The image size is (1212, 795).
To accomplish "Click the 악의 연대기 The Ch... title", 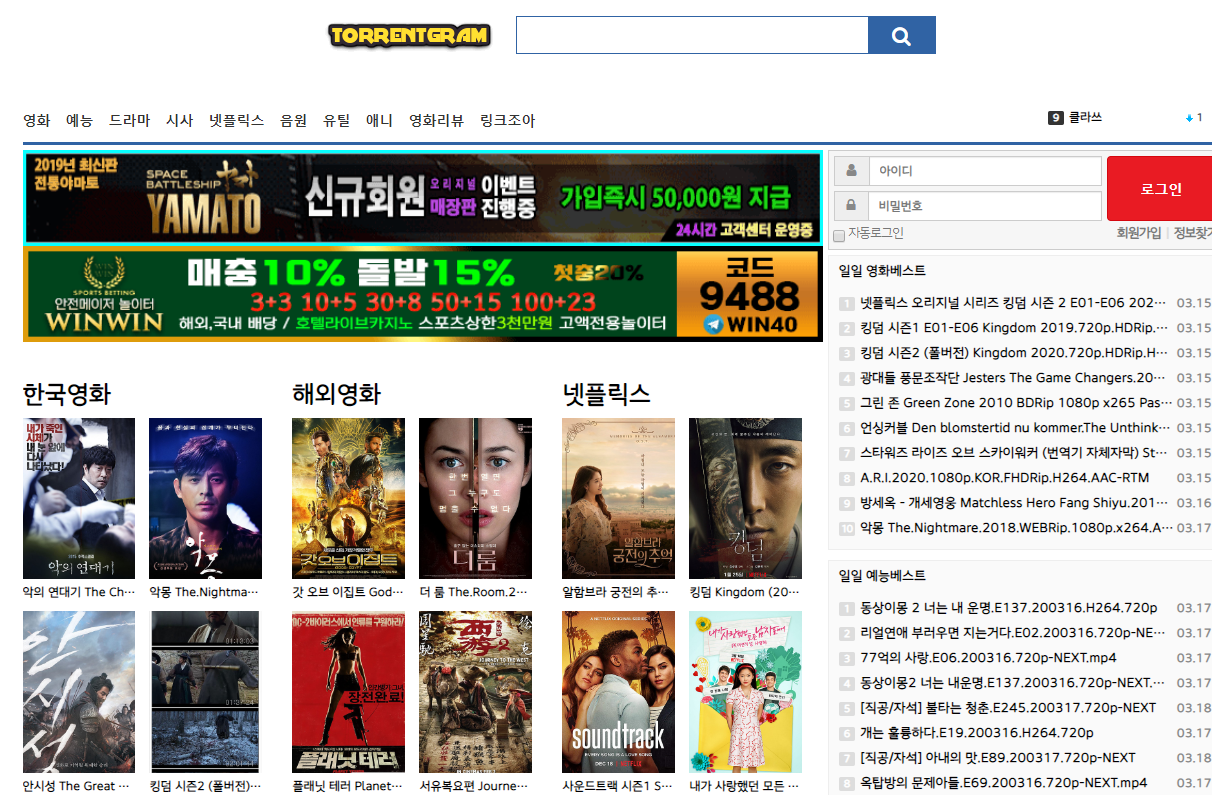I will (x=79, y=592).
